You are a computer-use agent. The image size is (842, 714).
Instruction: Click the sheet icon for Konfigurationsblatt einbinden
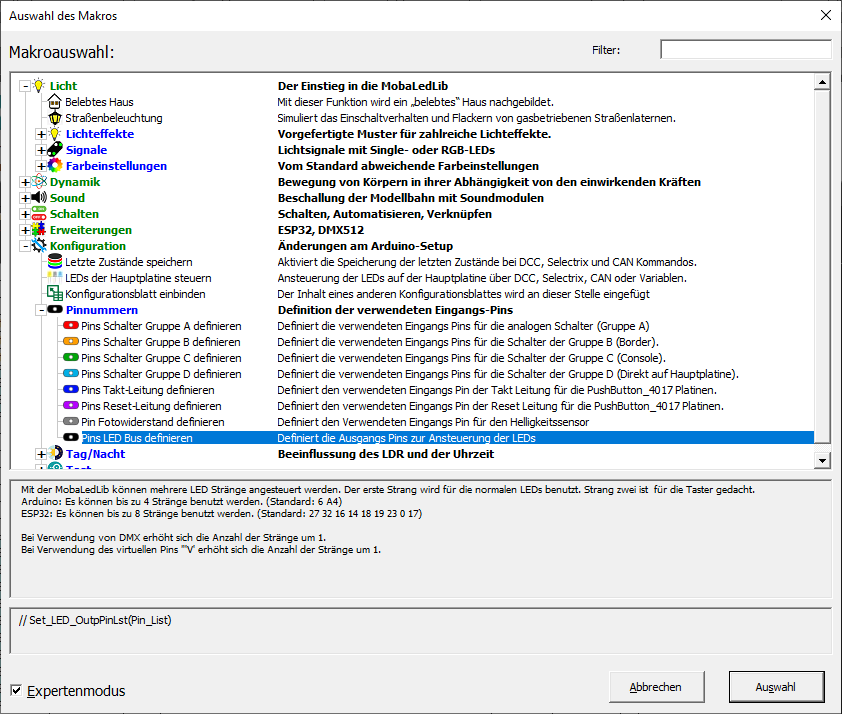[x=55, y=294]
